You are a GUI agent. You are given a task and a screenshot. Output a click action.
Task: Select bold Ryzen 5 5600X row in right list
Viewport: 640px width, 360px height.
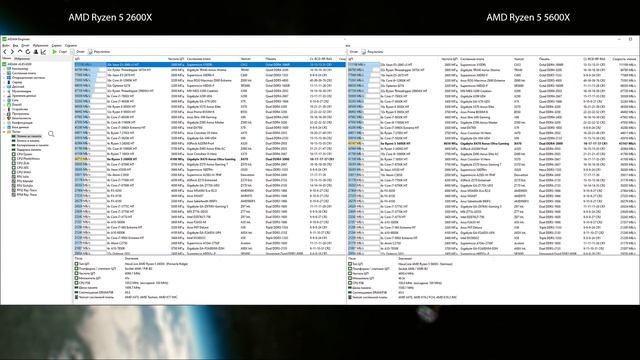[492, 144]
